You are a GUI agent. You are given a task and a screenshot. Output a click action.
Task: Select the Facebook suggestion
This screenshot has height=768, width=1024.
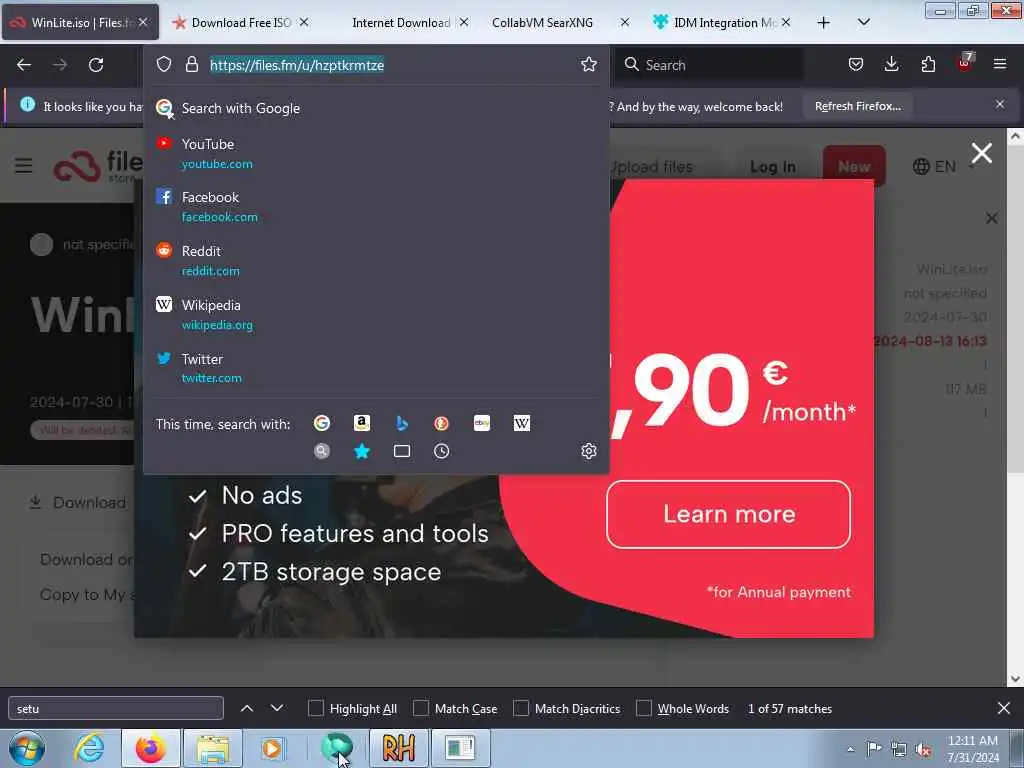point(376,206)
